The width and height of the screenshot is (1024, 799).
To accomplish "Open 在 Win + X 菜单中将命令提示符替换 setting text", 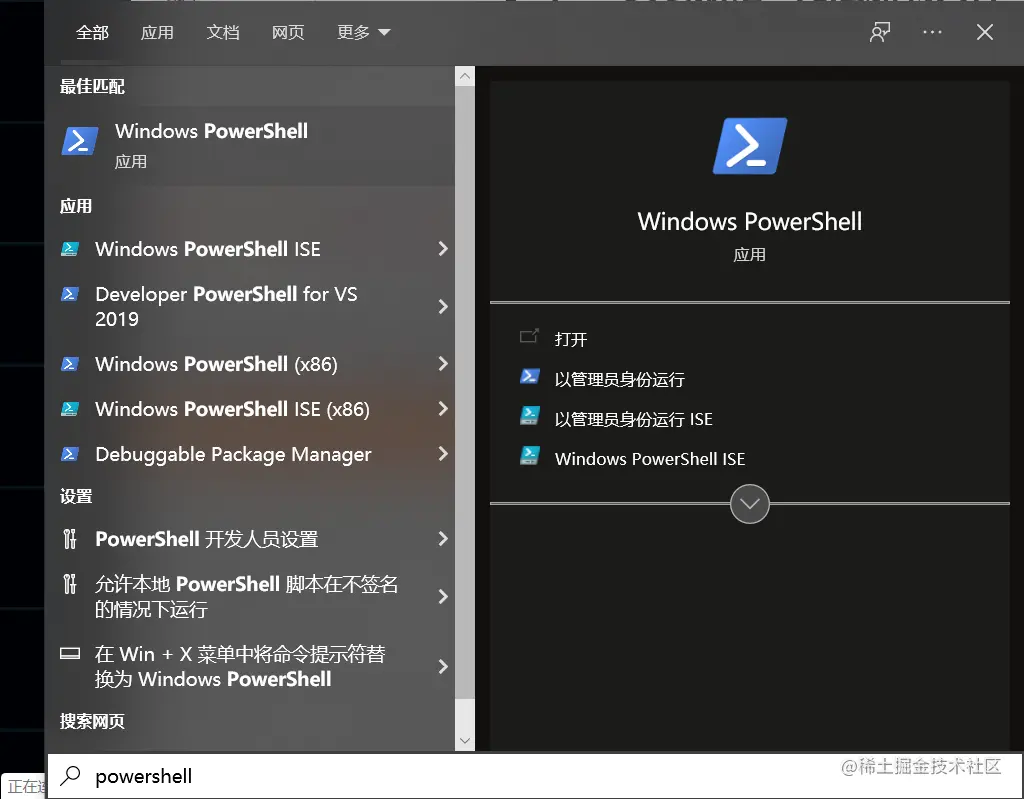I will tap(240, 666).
